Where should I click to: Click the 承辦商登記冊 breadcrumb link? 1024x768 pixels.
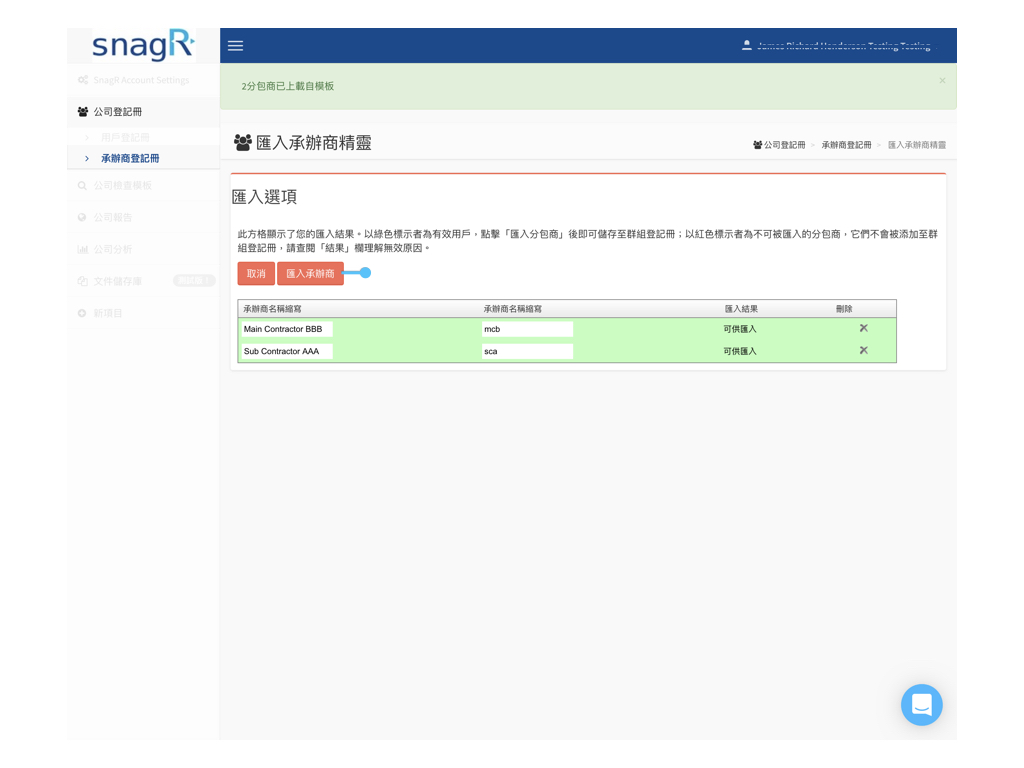coord(846,145)
